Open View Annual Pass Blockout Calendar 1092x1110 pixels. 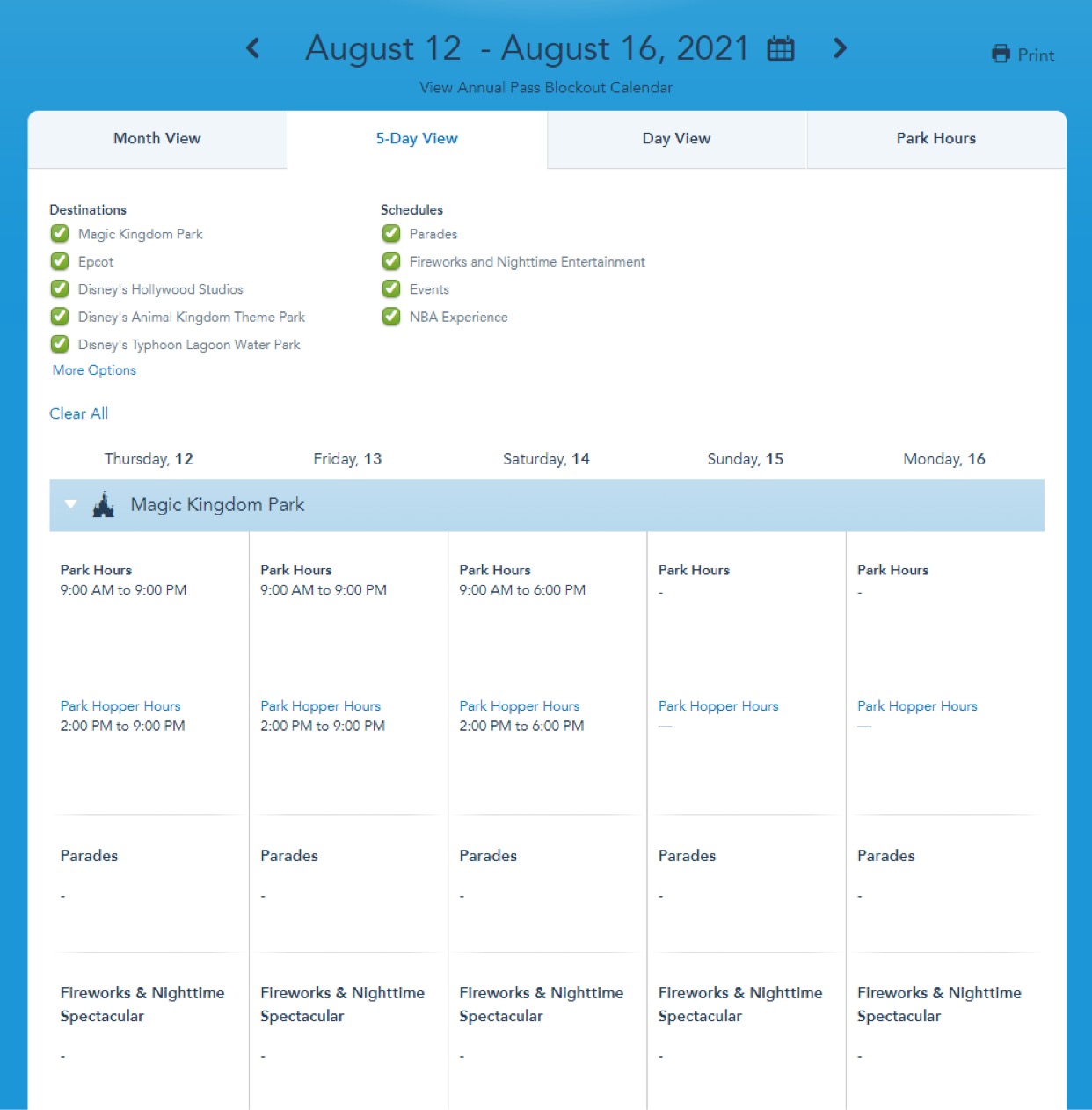[546, 88]
